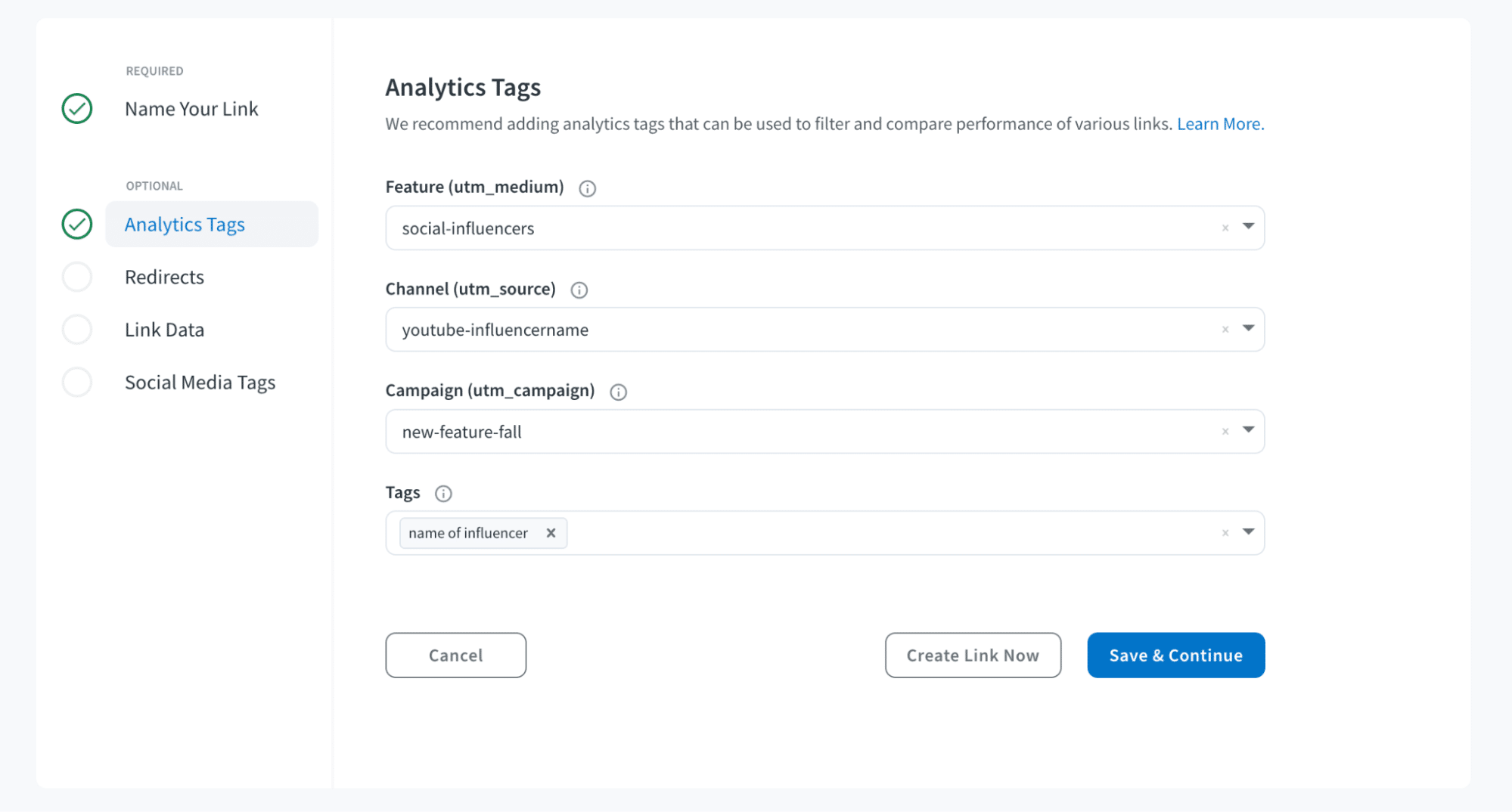Click the green checkmark beside Name Your Link

coord(76,108)
